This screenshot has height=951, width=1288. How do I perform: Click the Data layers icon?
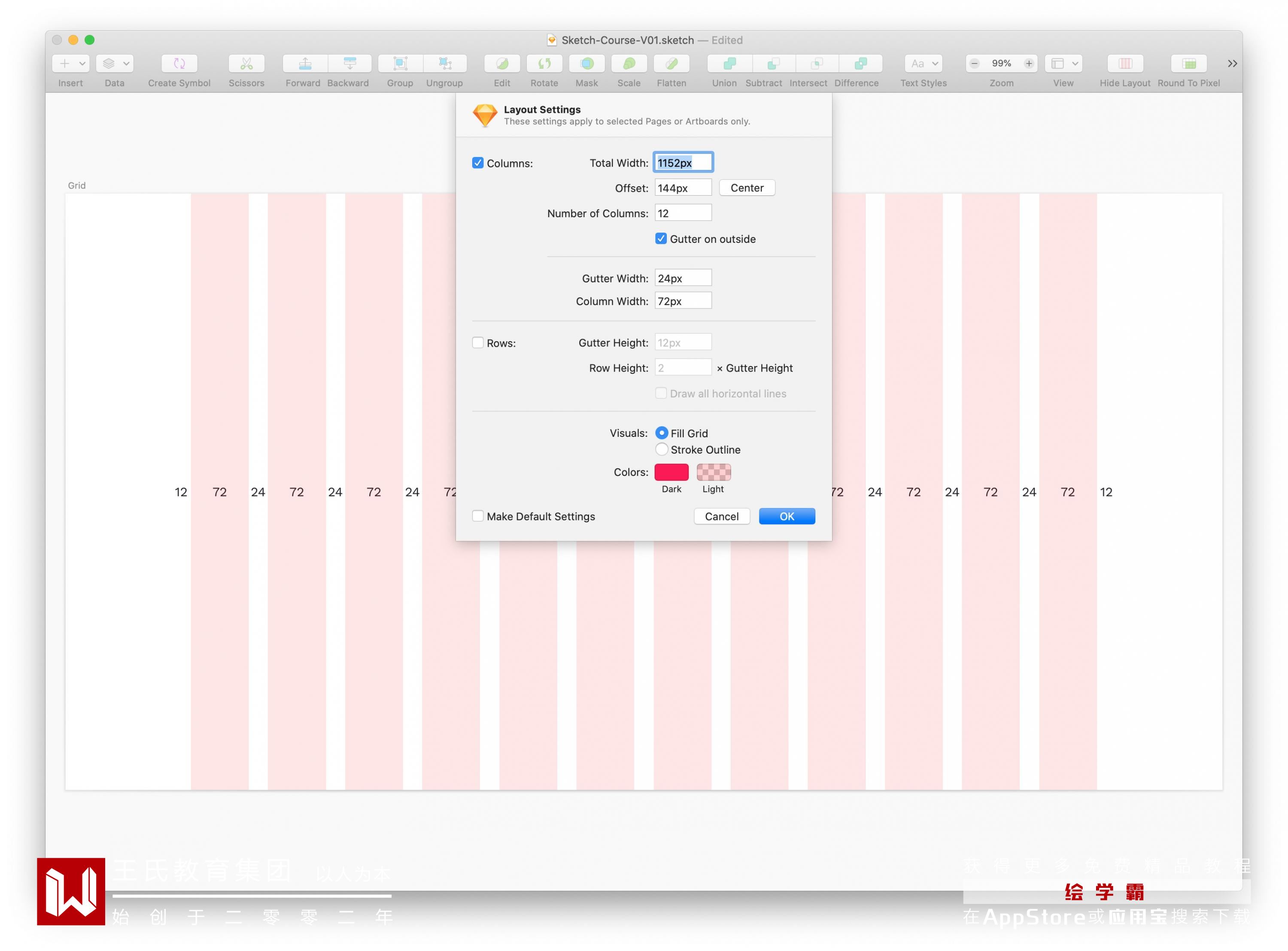tap(108, 64)
